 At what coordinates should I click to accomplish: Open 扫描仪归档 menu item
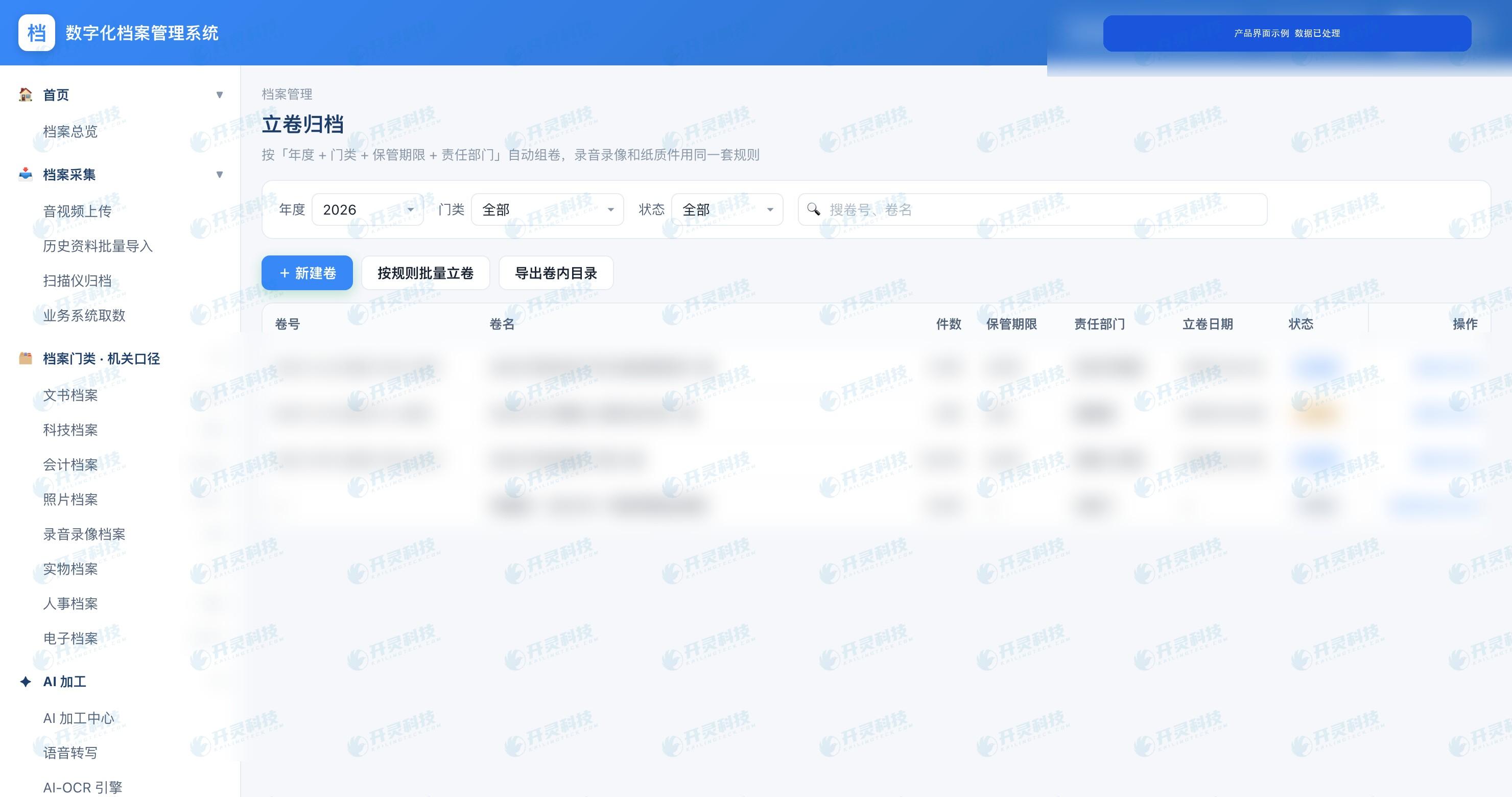[x=78, y=280]
